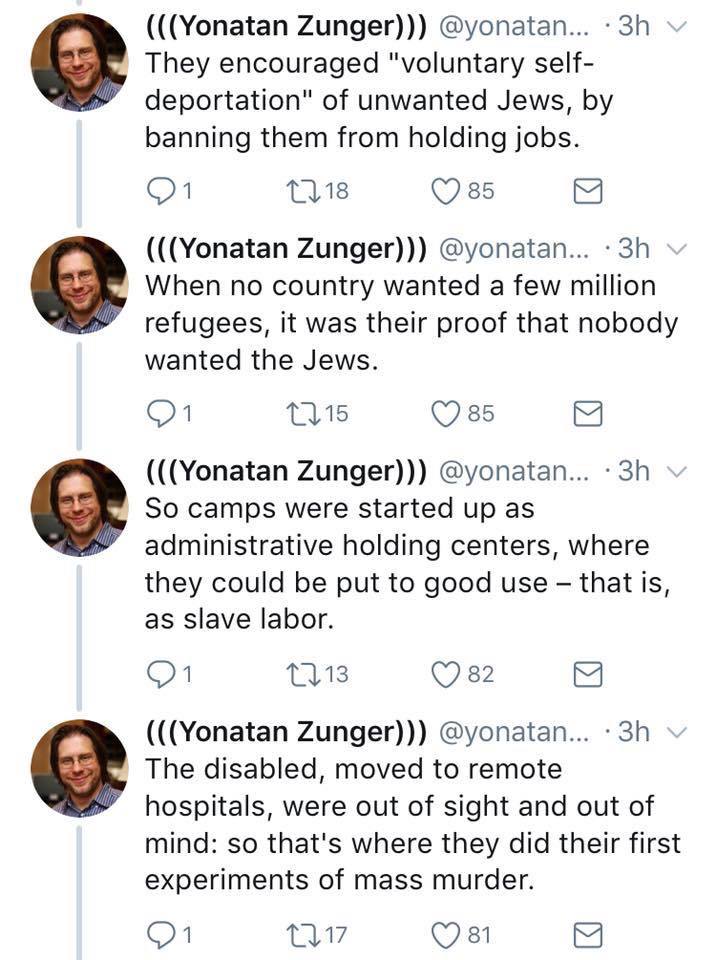Viewport: 716px width, 960px height.
Task: Reply to the "voluntary self-deportation" tweet
Action: pos(160,191)
